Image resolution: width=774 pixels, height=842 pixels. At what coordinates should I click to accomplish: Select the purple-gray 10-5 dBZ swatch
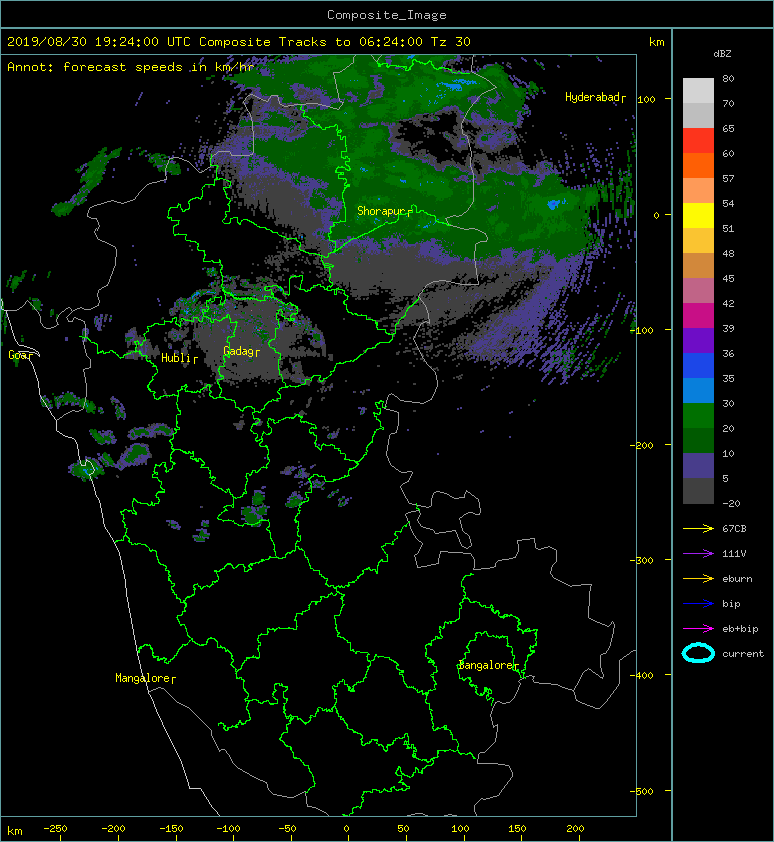[698, 466]
